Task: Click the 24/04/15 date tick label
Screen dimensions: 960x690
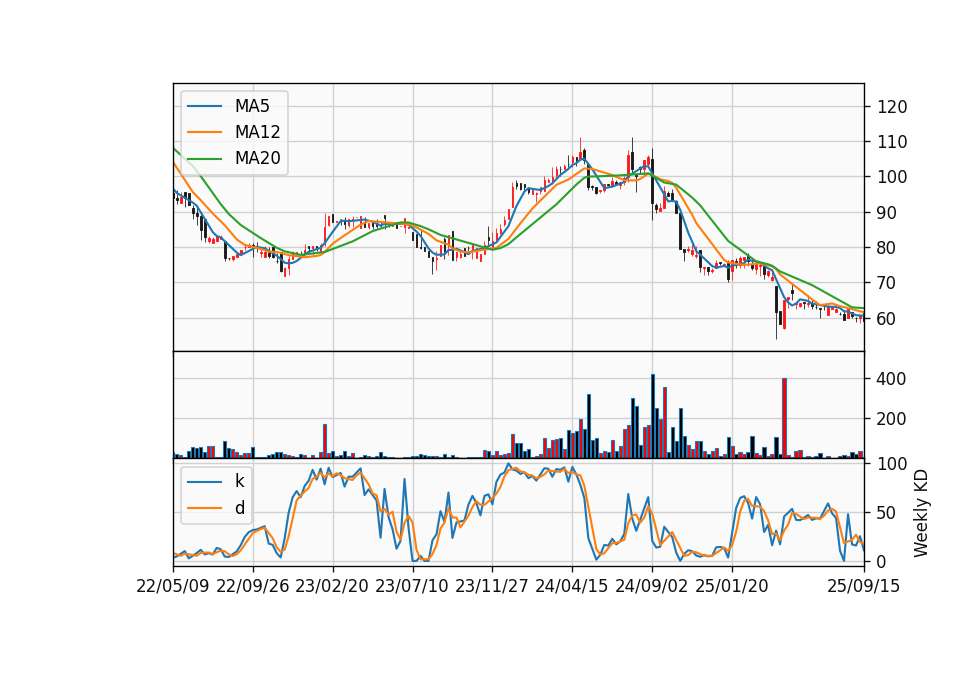Action: point(572,586)
